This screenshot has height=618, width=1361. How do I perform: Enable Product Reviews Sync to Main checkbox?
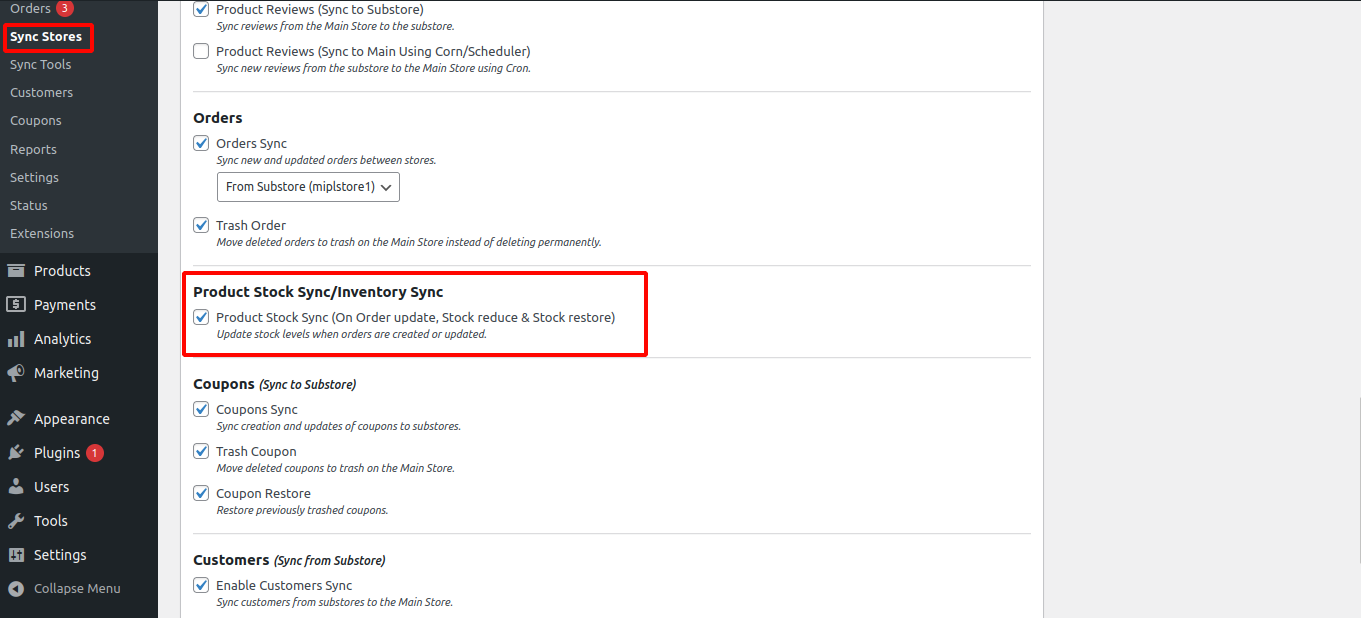[x=201, y=51]
